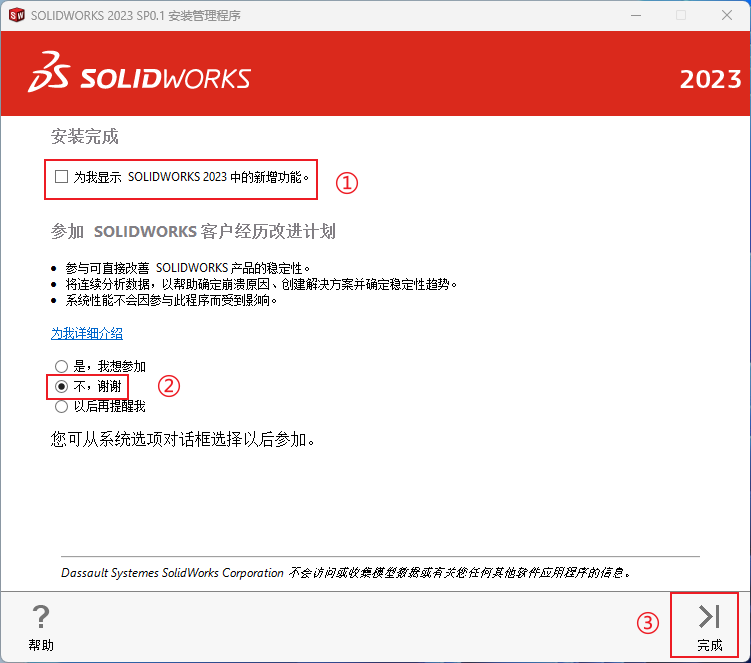Click the 参加 SOLIDWORKS 客户经历改进计划 heading
This screenshot has height=663, width=751.
click(193, 231)
